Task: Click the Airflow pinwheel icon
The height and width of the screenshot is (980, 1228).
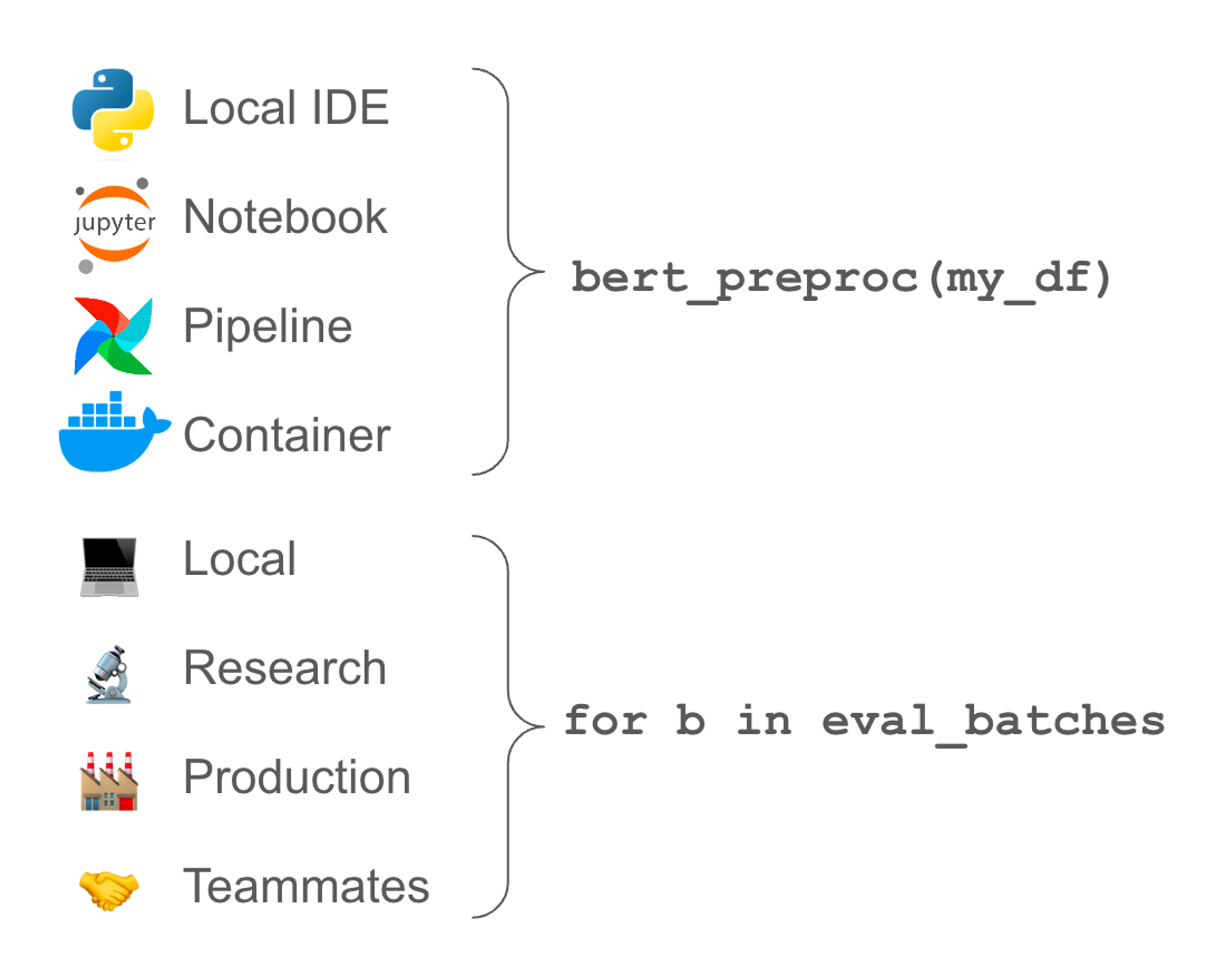Action: point(113,336)
